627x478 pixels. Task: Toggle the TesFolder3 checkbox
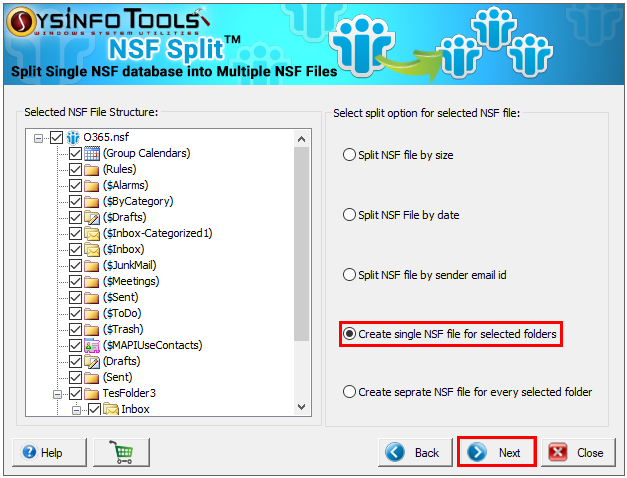76,394
